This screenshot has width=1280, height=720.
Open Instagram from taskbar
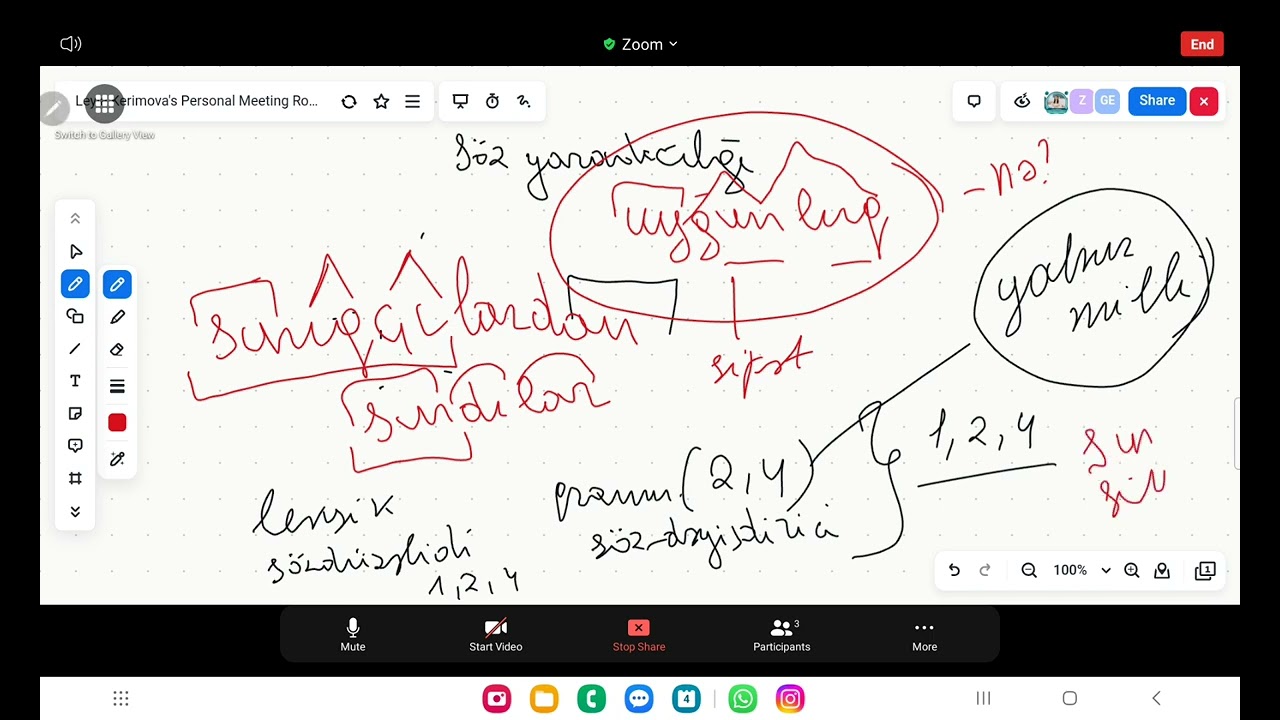(x=790, y=698)
